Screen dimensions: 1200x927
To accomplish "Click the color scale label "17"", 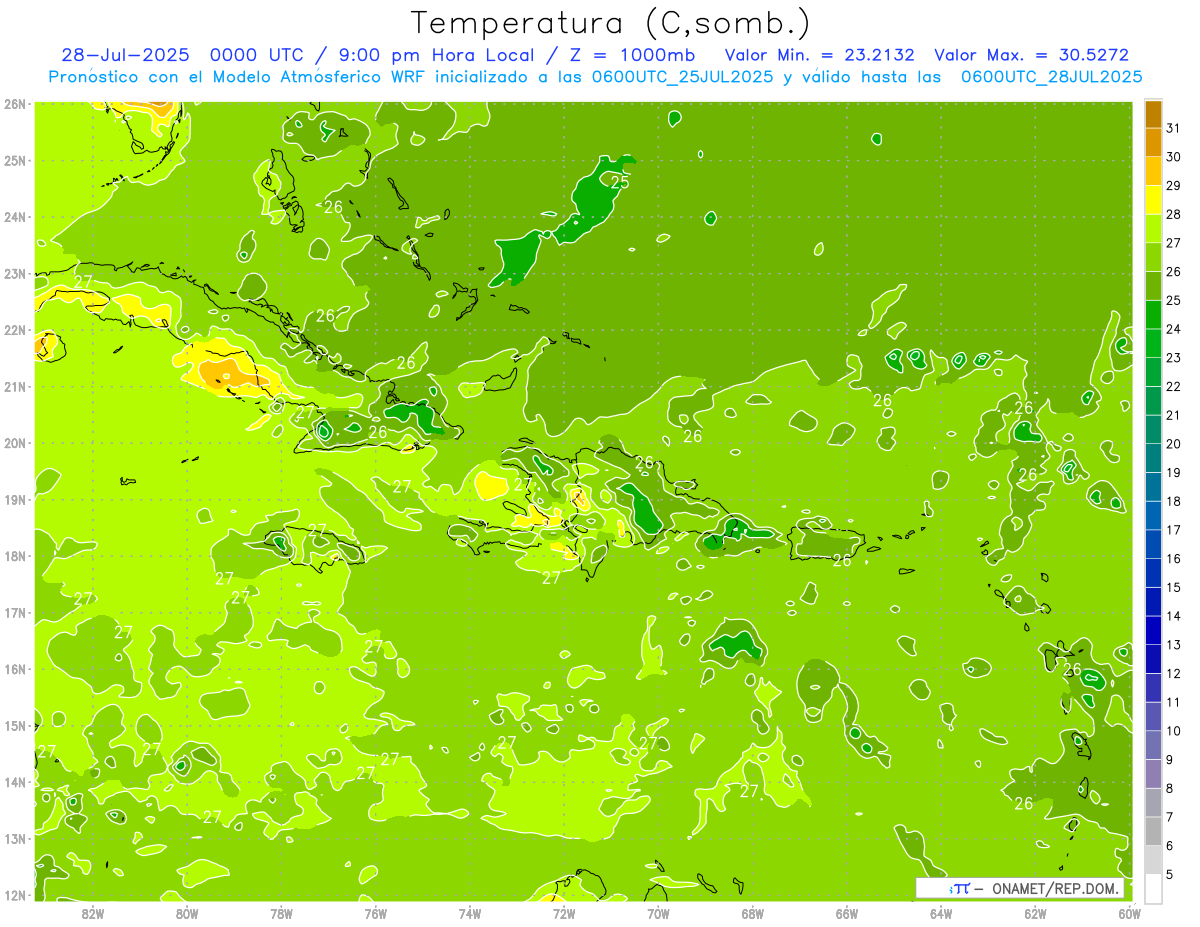I will point(1173,529).
